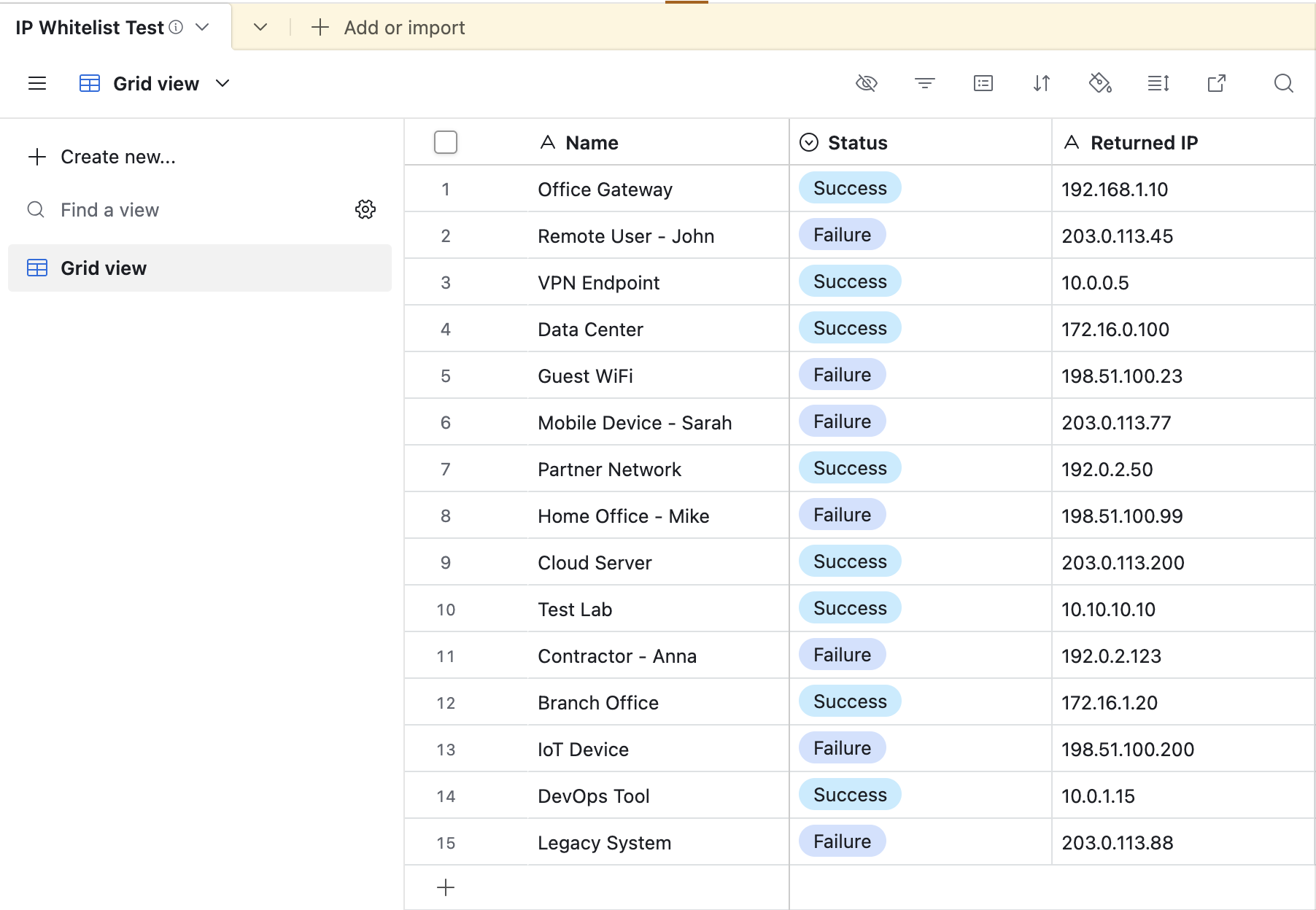Click IP cell 198.51.100.200
Screen dimensions: 1316x910
(1183, 749)
